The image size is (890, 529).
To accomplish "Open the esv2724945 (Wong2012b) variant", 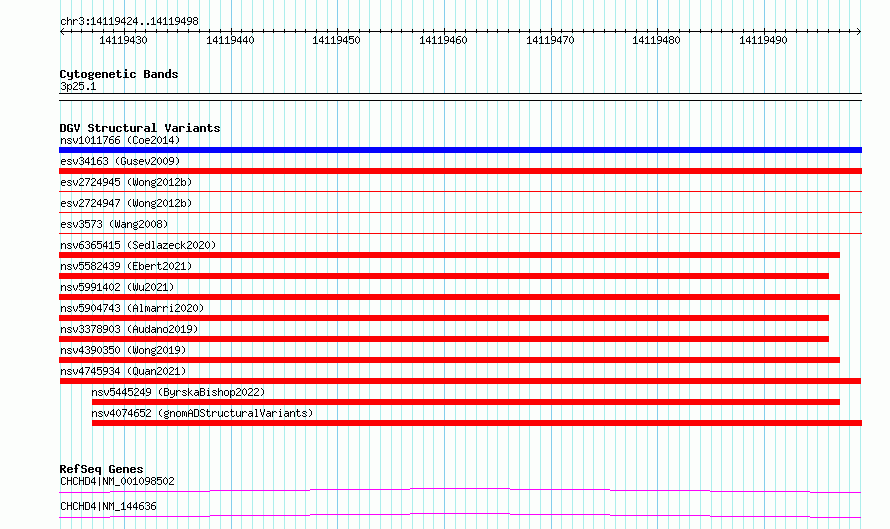I will pos(126,182).
